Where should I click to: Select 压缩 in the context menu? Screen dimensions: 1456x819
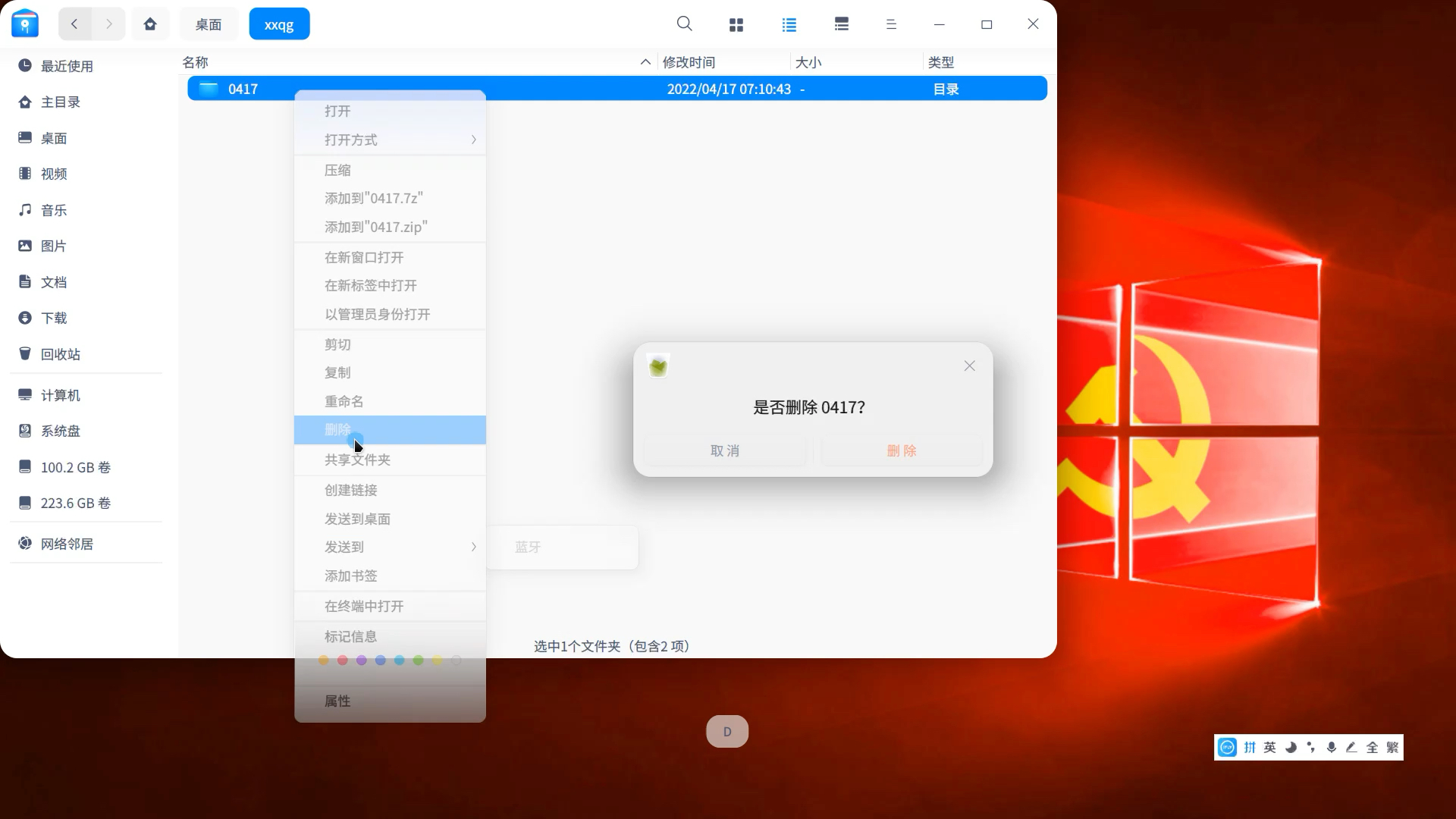pyautogui.click(x=390, y=170)
